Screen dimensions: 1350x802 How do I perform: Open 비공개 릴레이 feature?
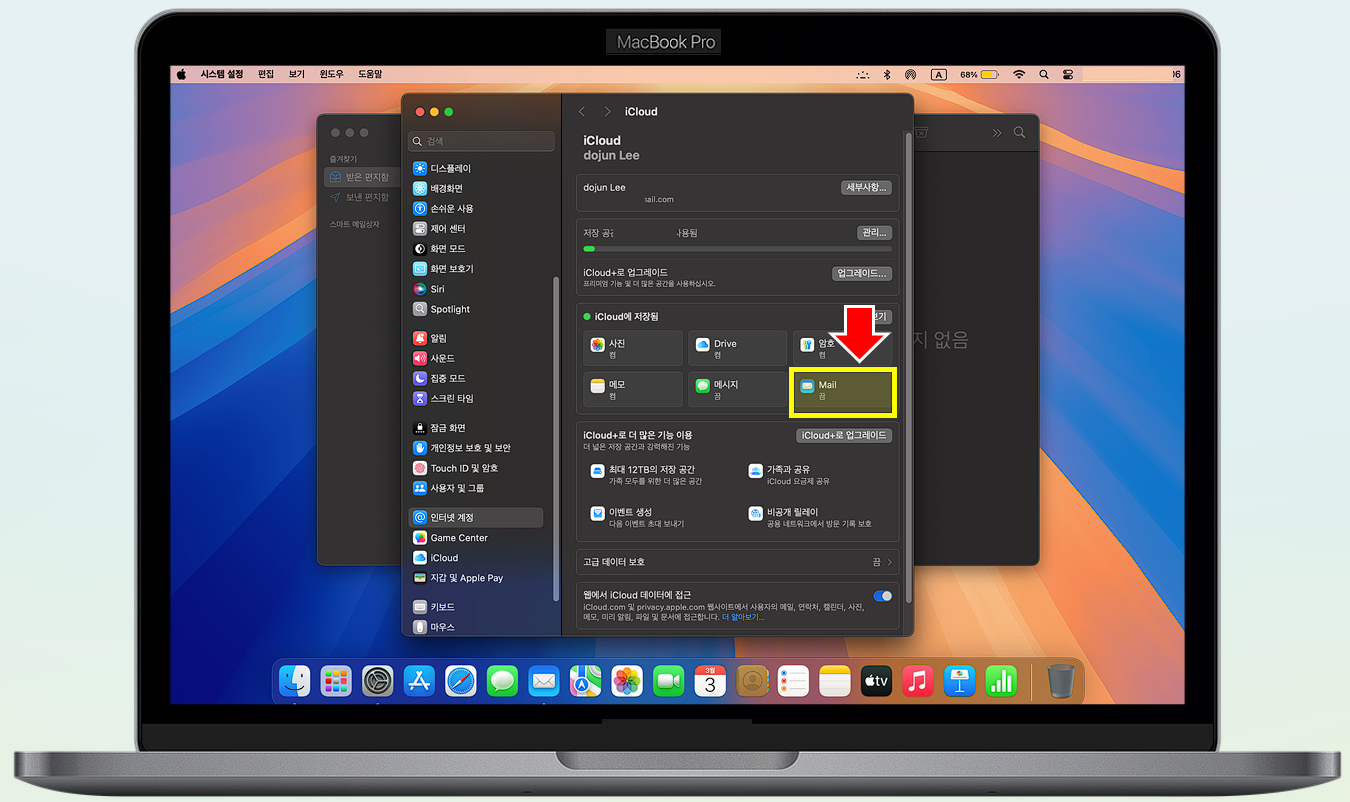(x=812, y=517)
